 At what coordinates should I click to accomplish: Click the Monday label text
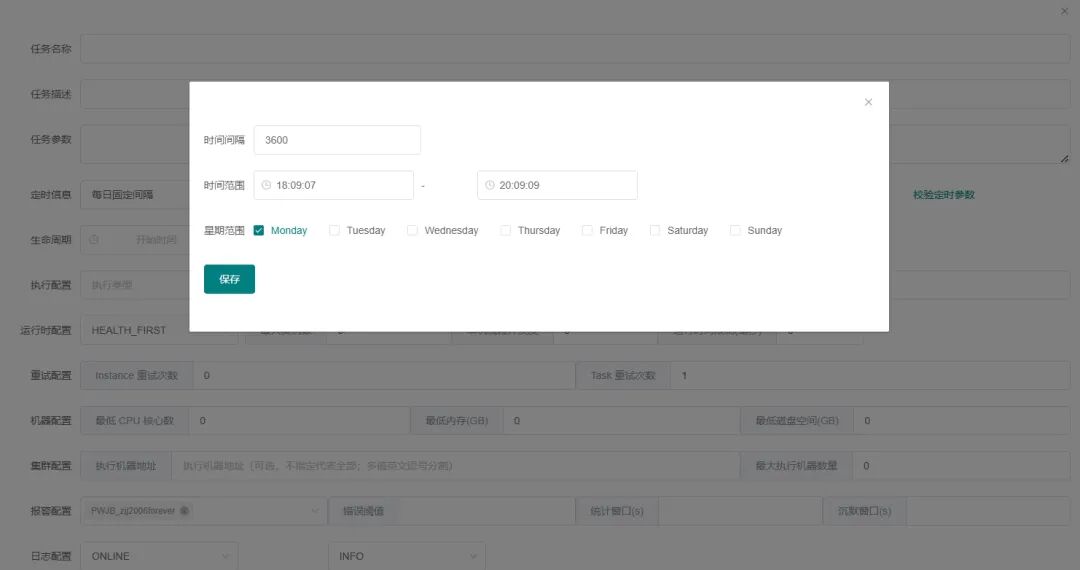click(289, 231)
